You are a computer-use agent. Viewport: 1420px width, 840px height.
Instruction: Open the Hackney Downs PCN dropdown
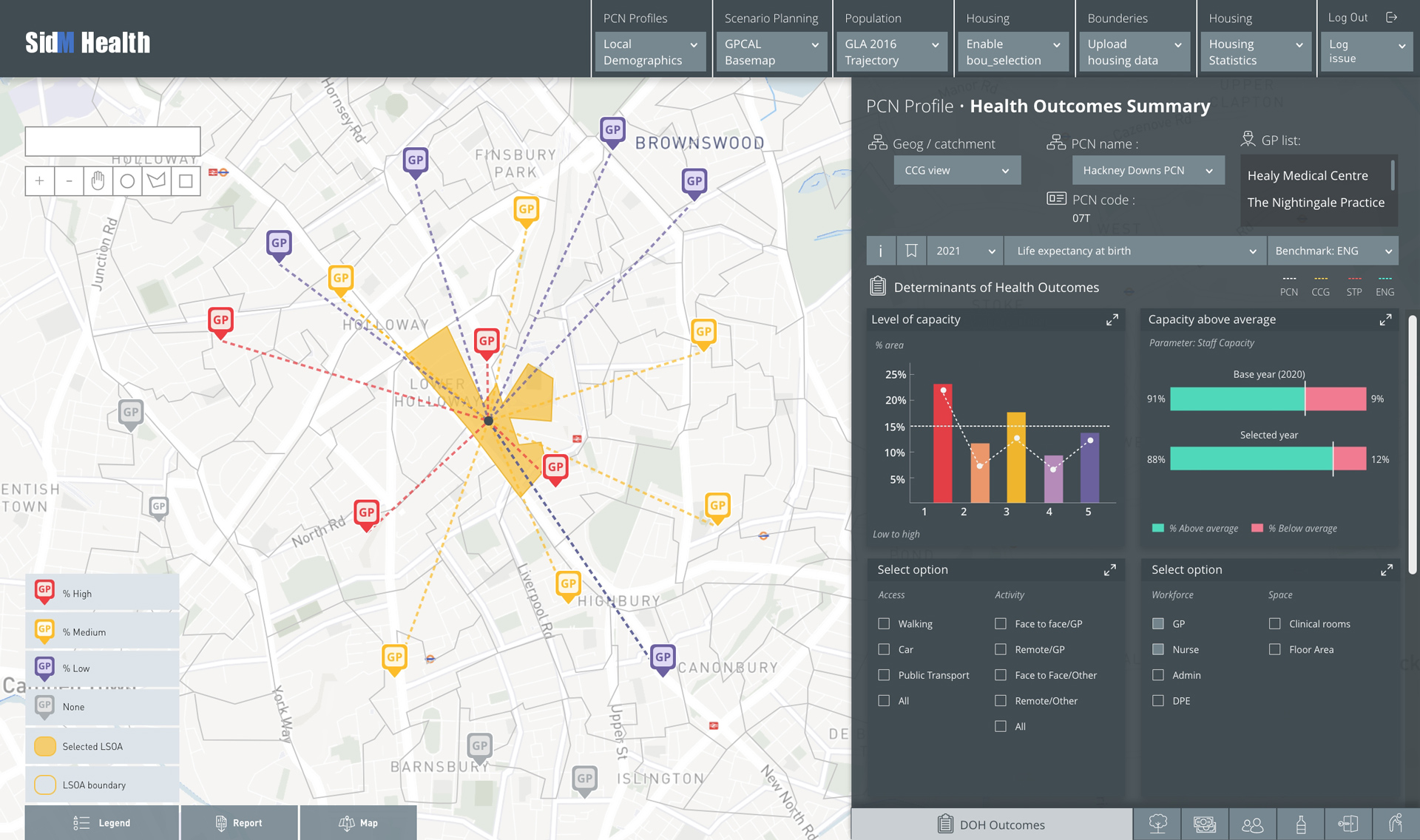coord(1147,170)
